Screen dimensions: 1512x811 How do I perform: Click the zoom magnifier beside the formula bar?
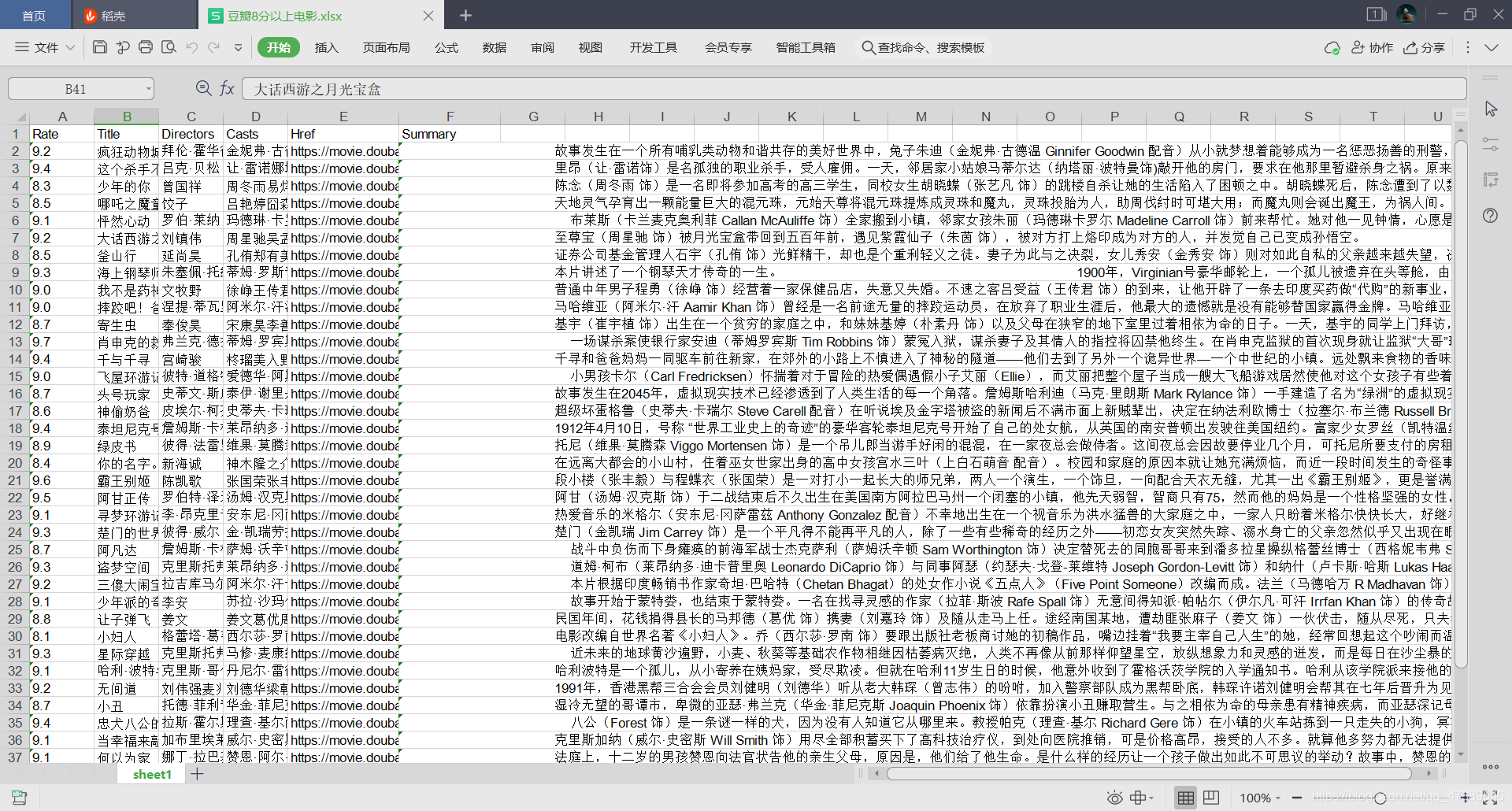pyautogui.click(x=203, y=88)
